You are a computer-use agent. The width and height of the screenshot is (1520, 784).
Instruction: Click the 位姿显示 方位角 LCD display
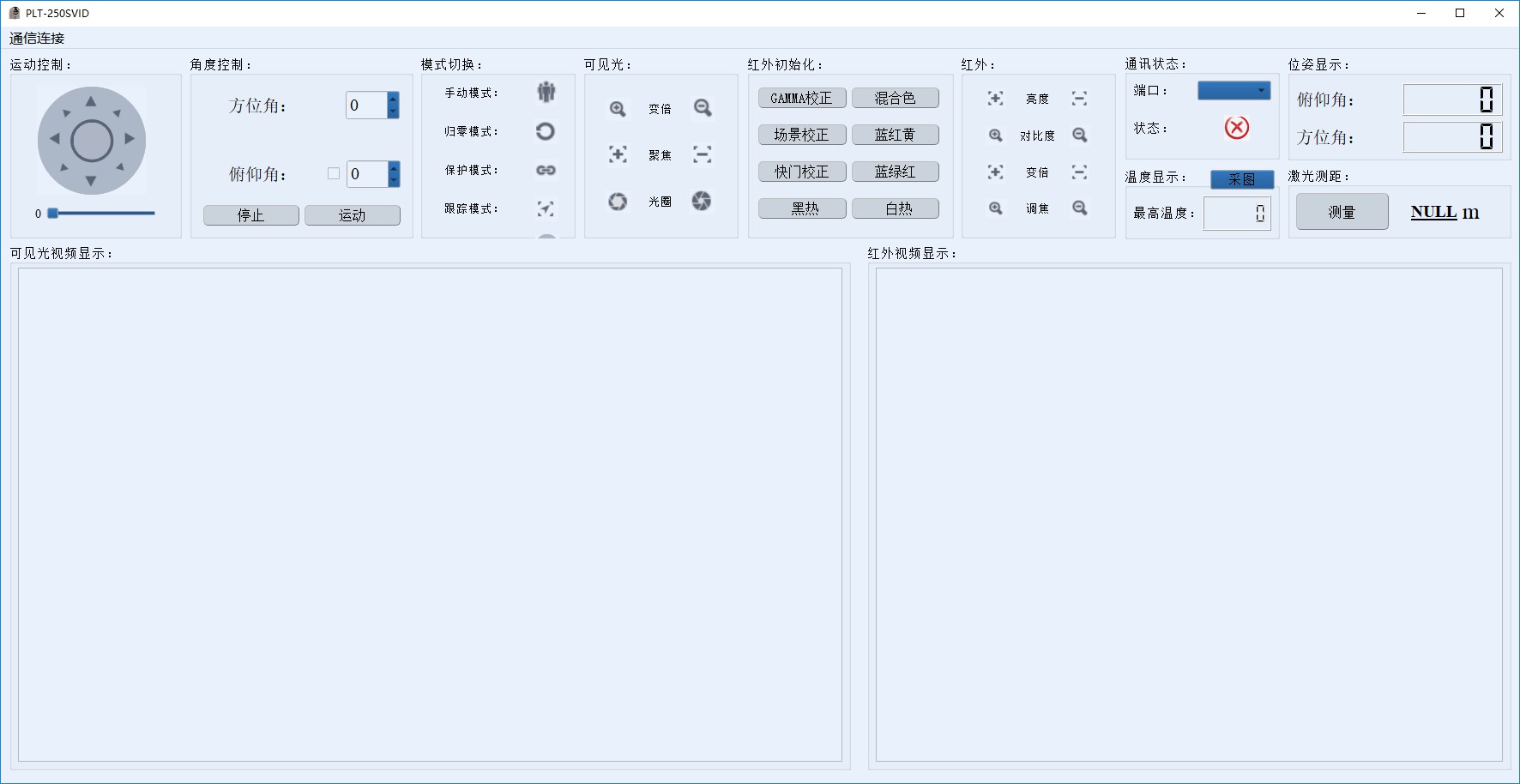1453,137
